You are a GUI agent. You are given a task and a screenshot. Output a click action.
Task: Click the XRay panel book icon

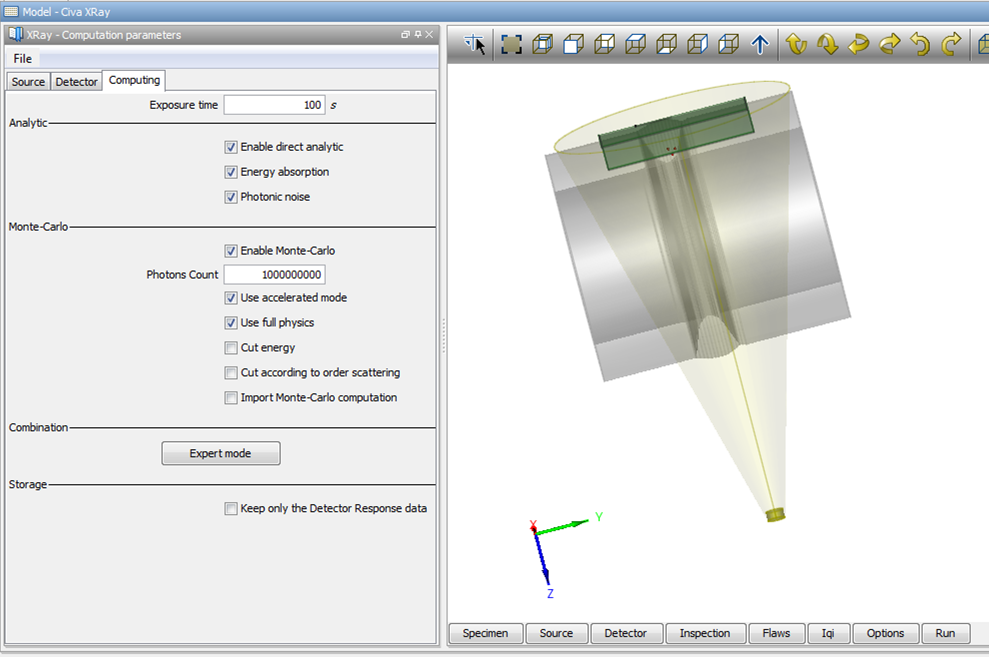16,35
